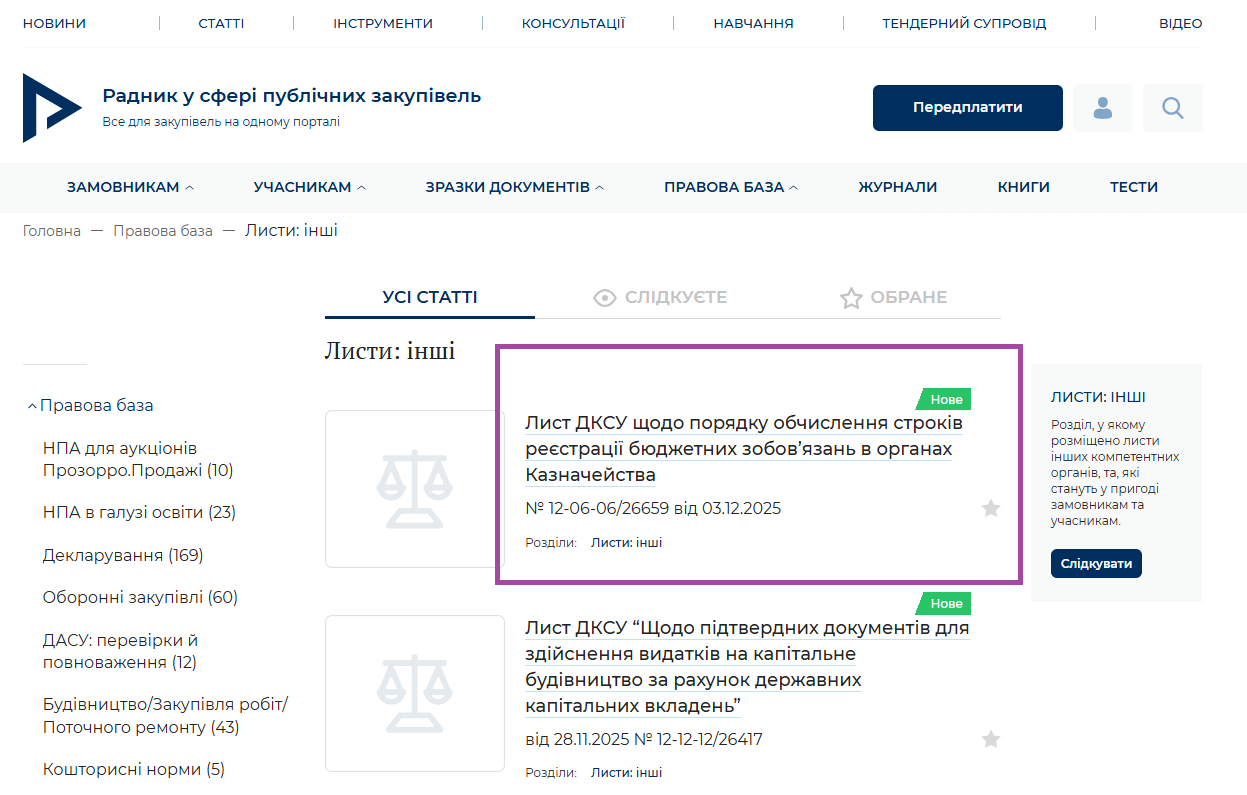Select the Усі статті tab
The width and height of the screenshot is (1247, 795).
(430, 297)
